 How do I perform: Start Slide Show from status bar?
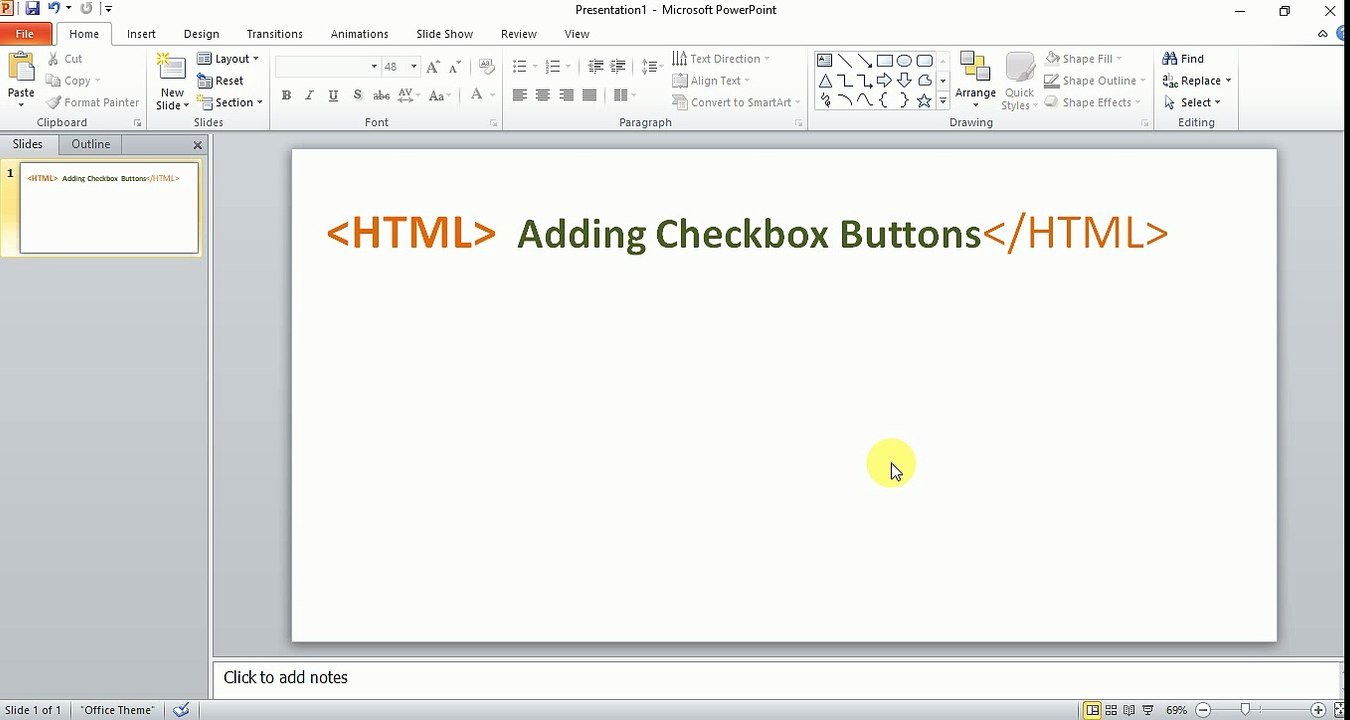coord(1148,710)
